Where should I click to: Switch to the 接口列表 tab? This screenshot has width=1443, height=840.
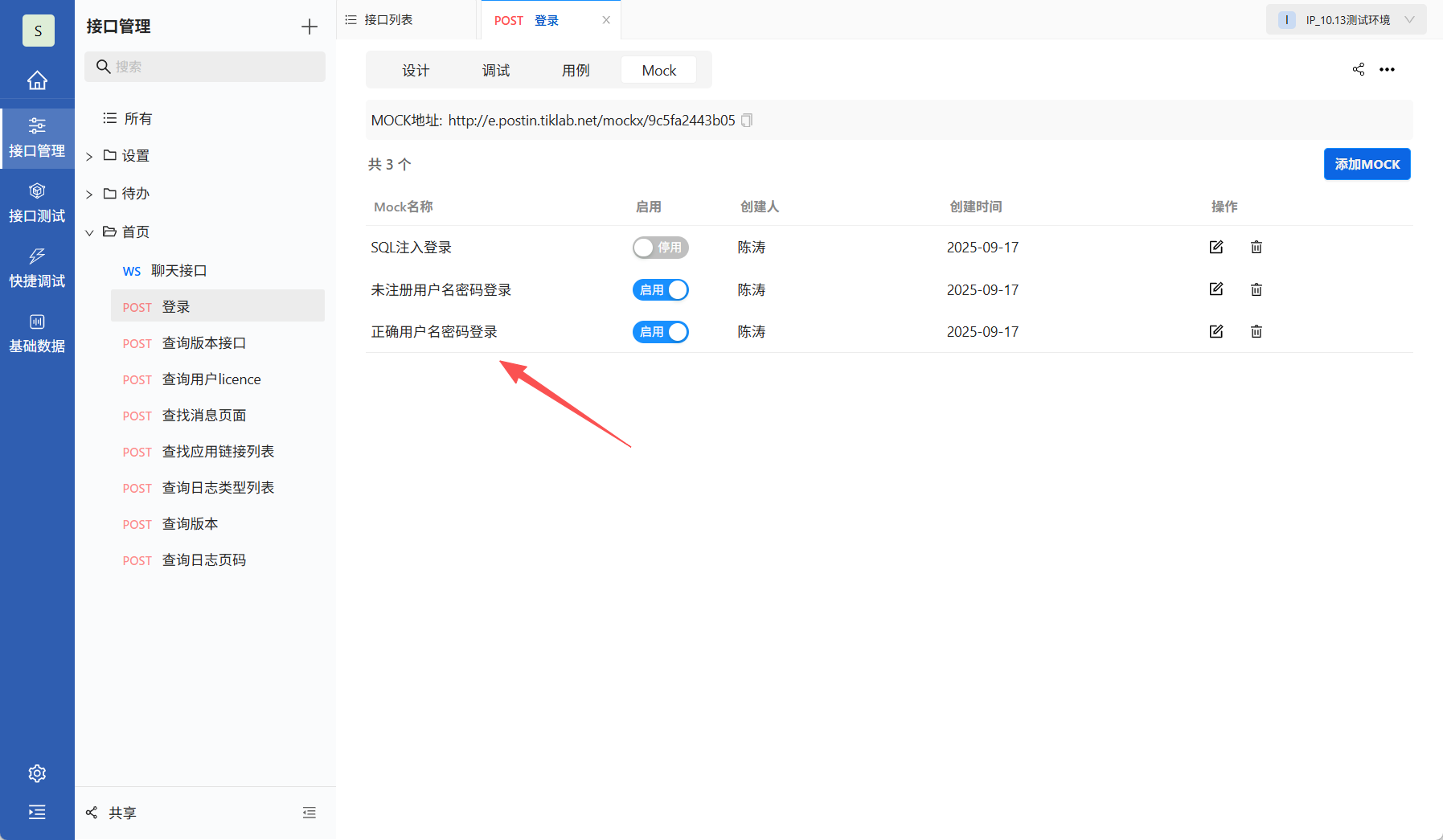[x=388, y=18]
